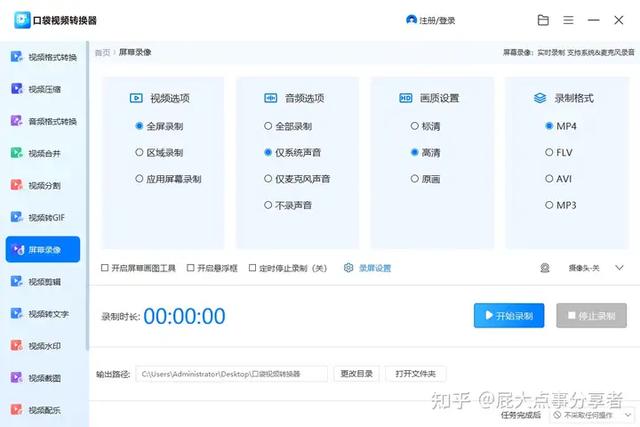Image resolution: width=640 pixels, height=427 pixels.
Task: Choose 仅系统声音 audio option
Action: point(268,152)
